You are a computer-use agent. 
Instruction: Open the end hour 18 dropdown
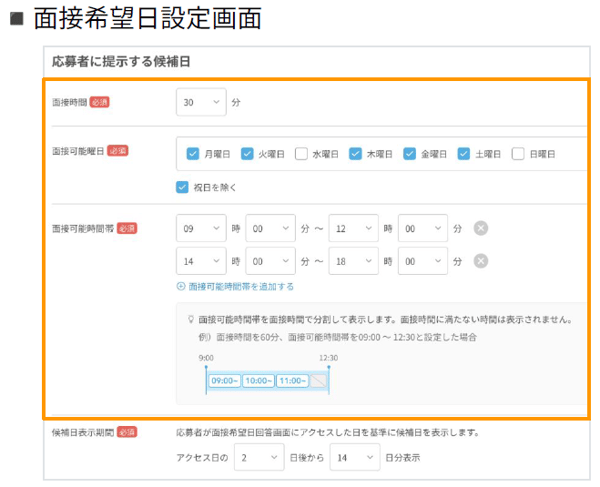pos(354,261)
